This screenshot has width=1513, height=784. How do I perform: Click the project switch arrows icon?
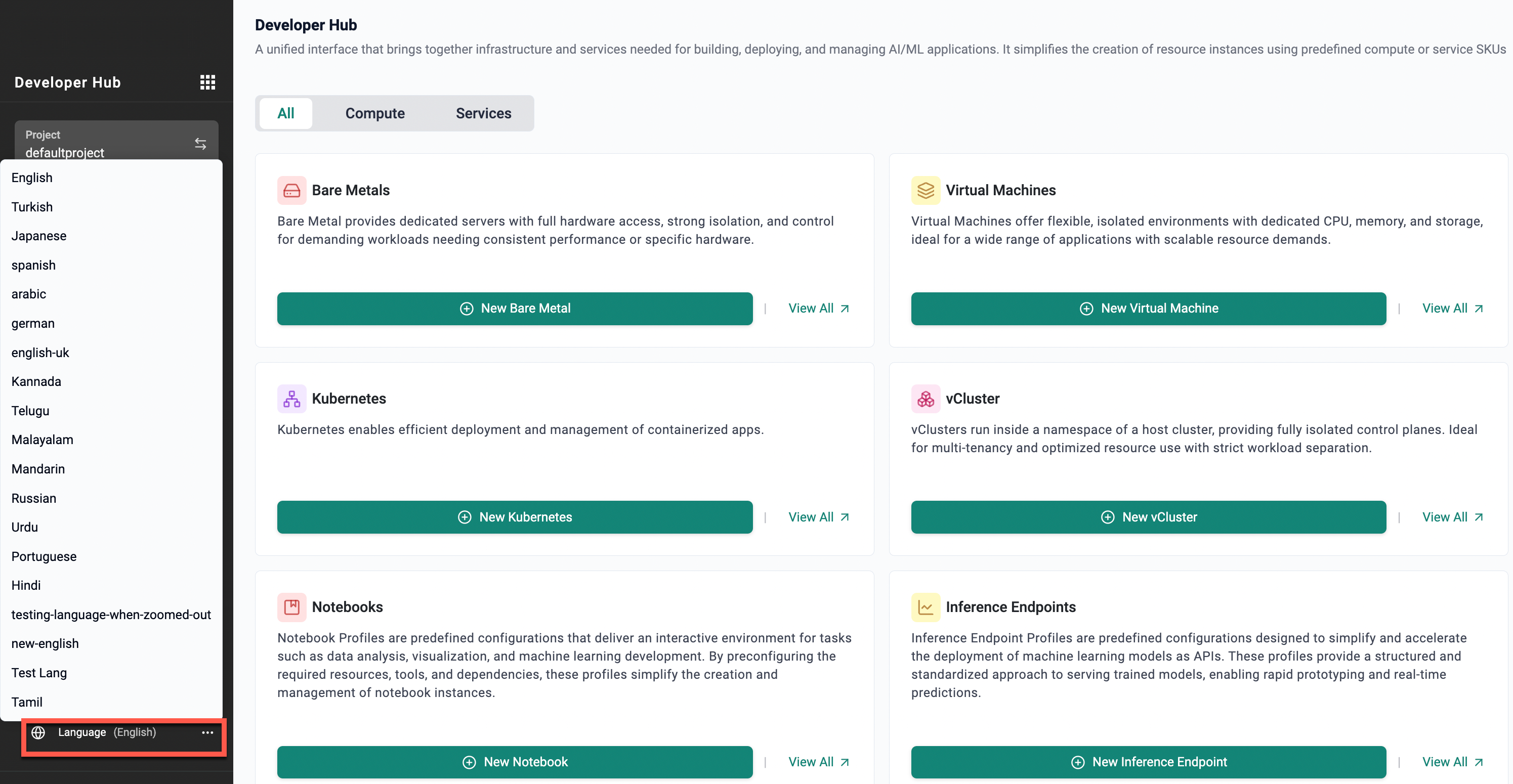click(x=200, y=143)
